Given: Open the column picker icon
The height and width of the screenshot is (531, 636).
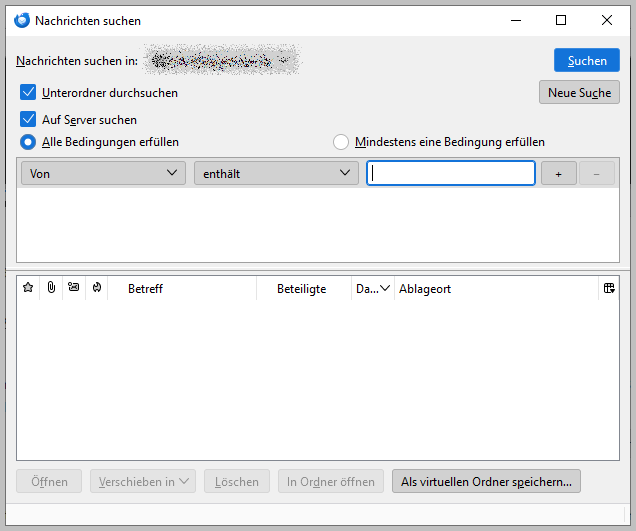Looking at the screenshot, I should (x=609, y=288).
